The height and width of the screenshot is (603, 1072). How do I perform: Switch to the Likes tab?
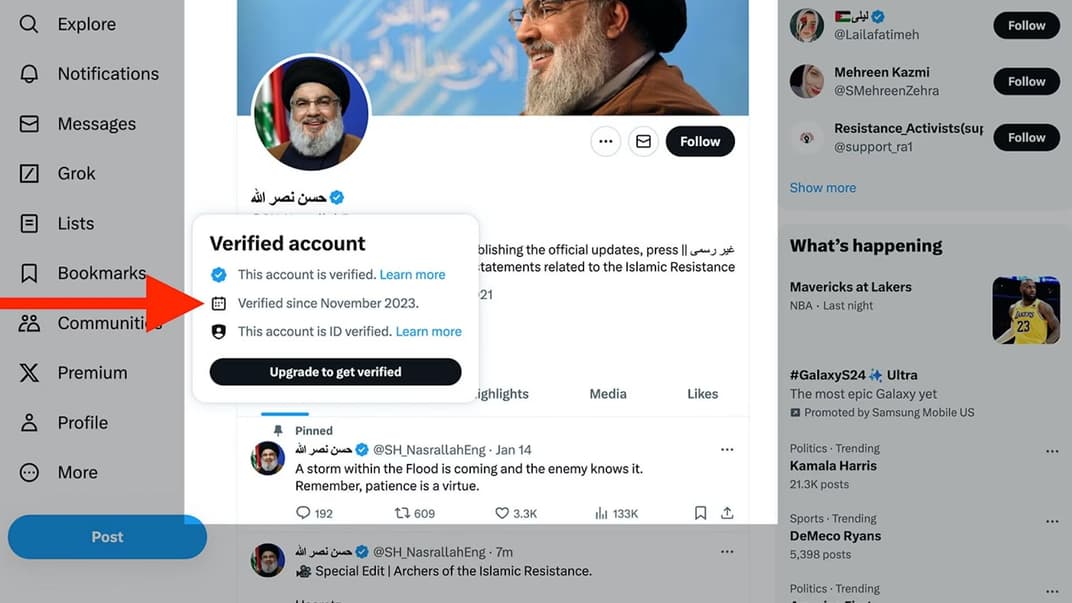pos(702,394)
